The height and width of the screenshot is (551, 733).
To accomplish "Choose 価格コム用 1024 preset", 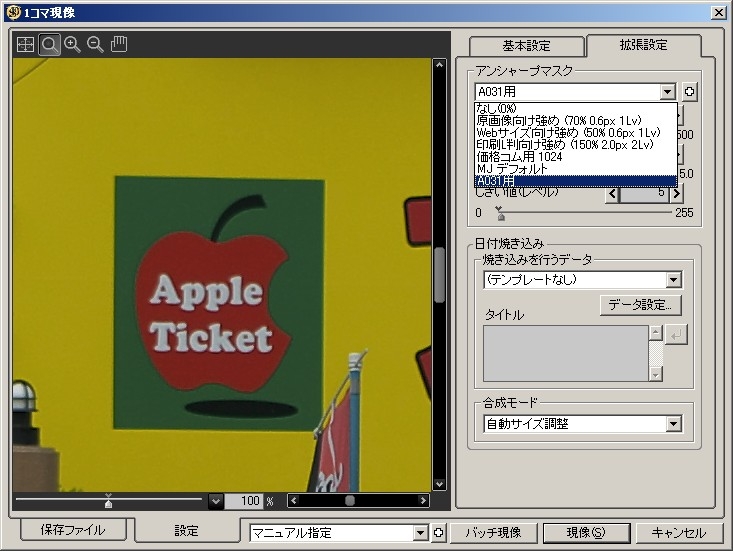I will coord(575,157).
